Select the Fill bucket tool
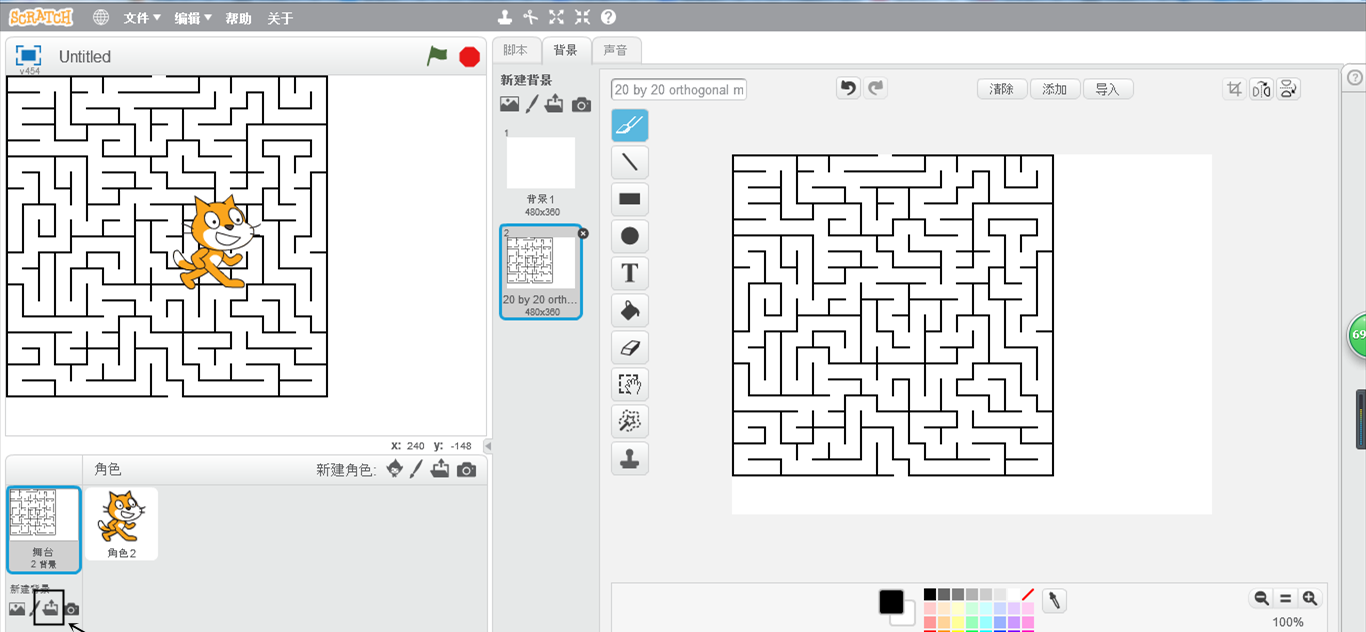 pos(630,310)
